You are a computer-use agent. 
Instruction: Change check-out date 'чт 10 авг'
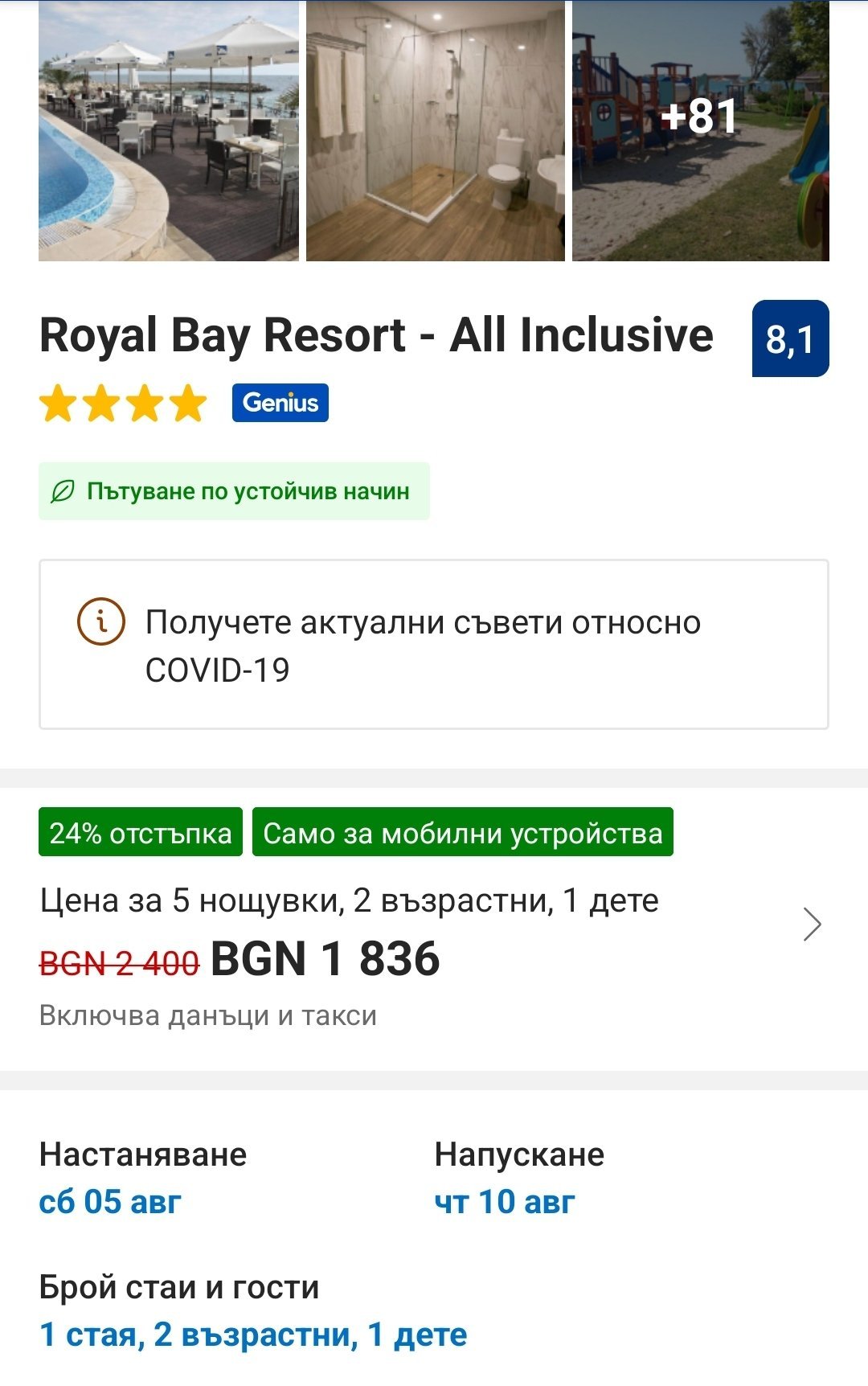pyautogui.click(x=505, y=1202)
